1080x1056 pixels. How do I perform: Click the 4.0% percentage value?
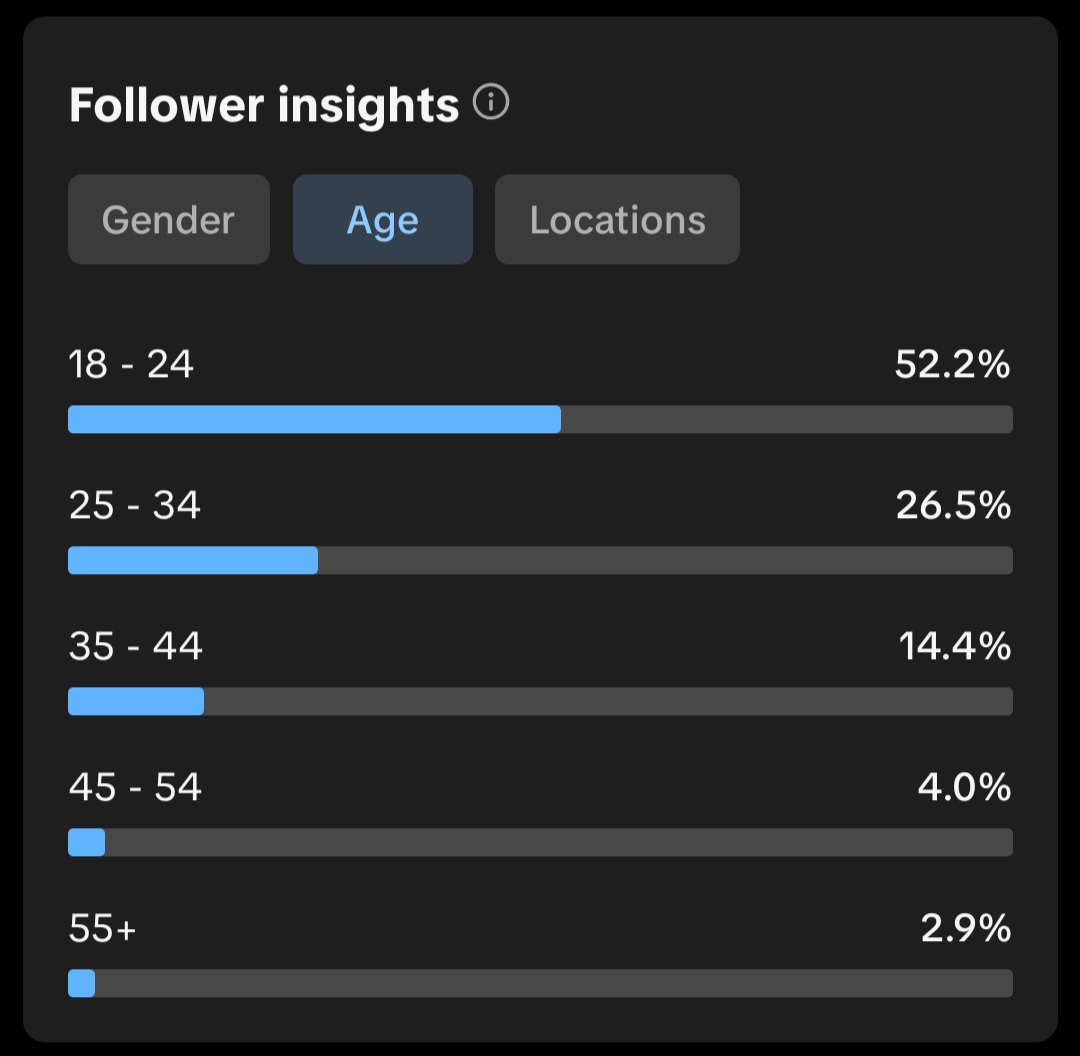[964, 788]
